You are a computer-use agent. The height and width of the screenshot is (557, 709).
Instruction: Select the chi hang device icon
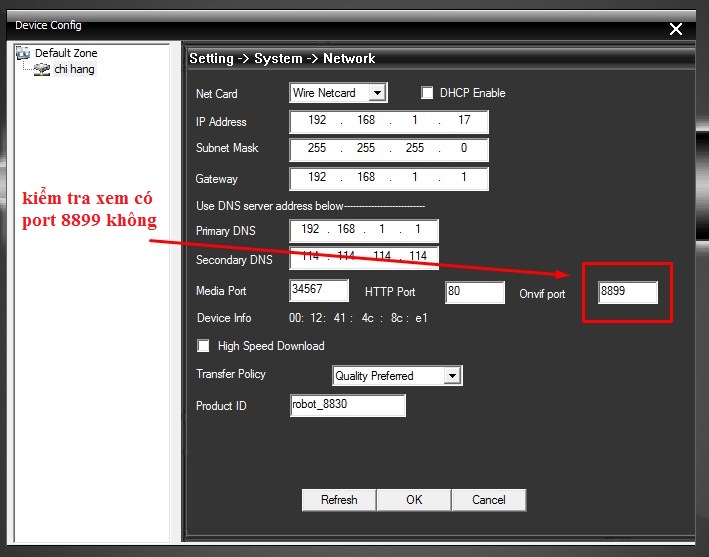click(42, 69)
